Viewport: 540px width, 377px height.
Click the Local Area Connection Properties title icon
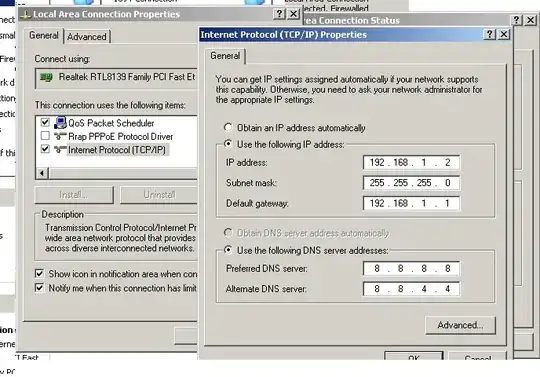(x=25, y=14)
